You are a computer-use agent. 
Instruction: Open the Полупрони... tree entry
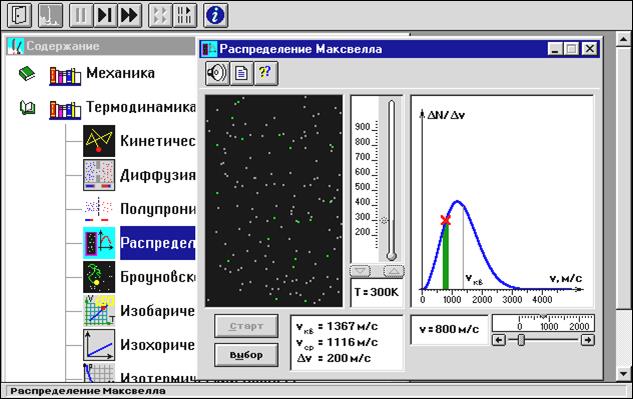(x=157, y=209)
